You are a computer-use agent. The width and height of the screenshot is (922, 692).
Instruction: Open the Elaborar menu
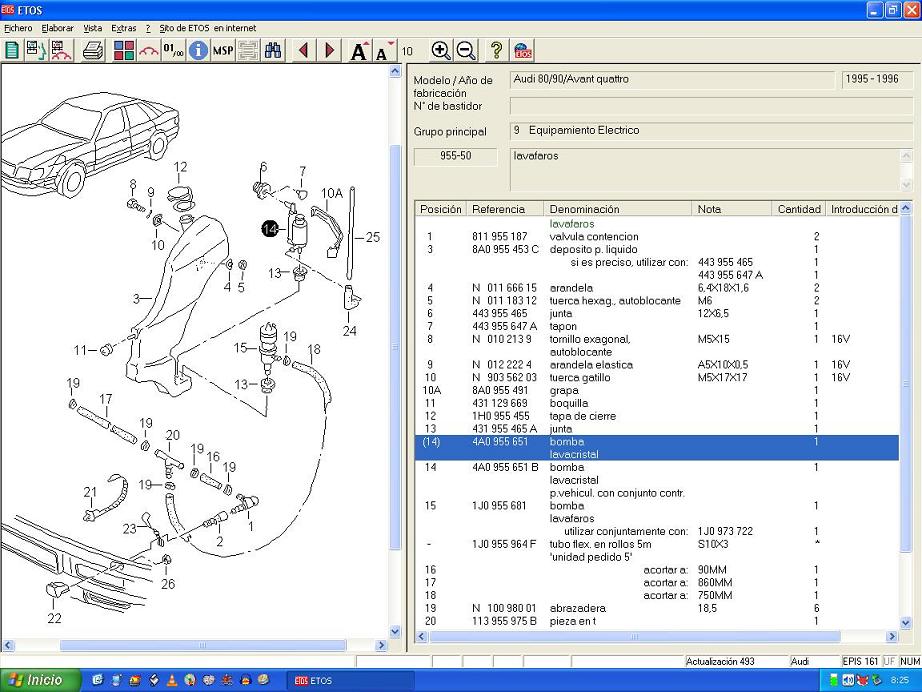pos(58,28)
